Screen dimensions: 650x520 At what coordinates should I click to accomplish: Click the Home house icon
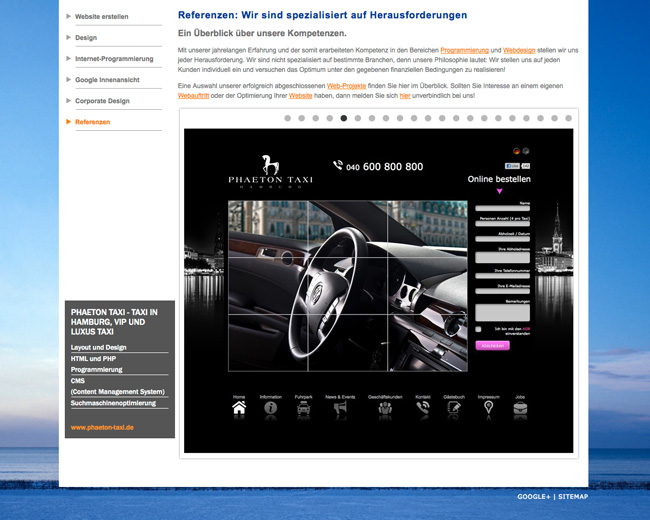click(239, 408)
